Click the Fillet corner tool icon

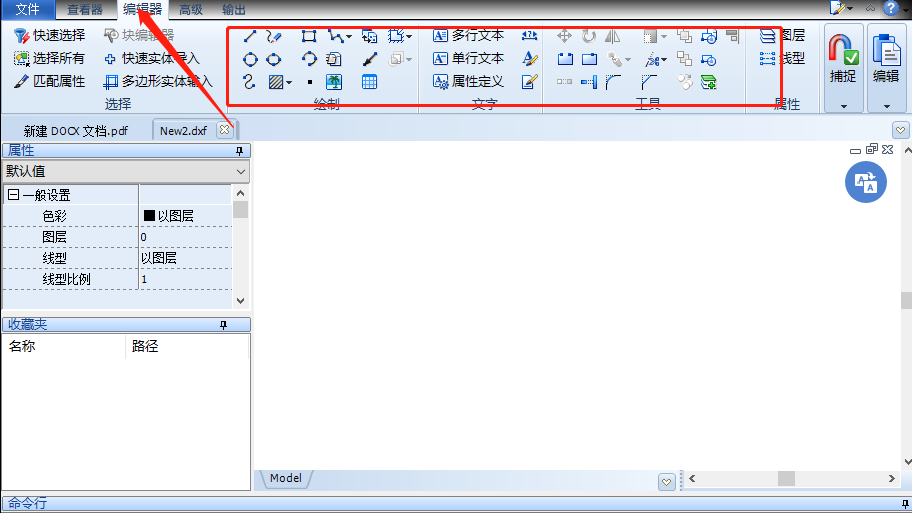coord(614,82)
